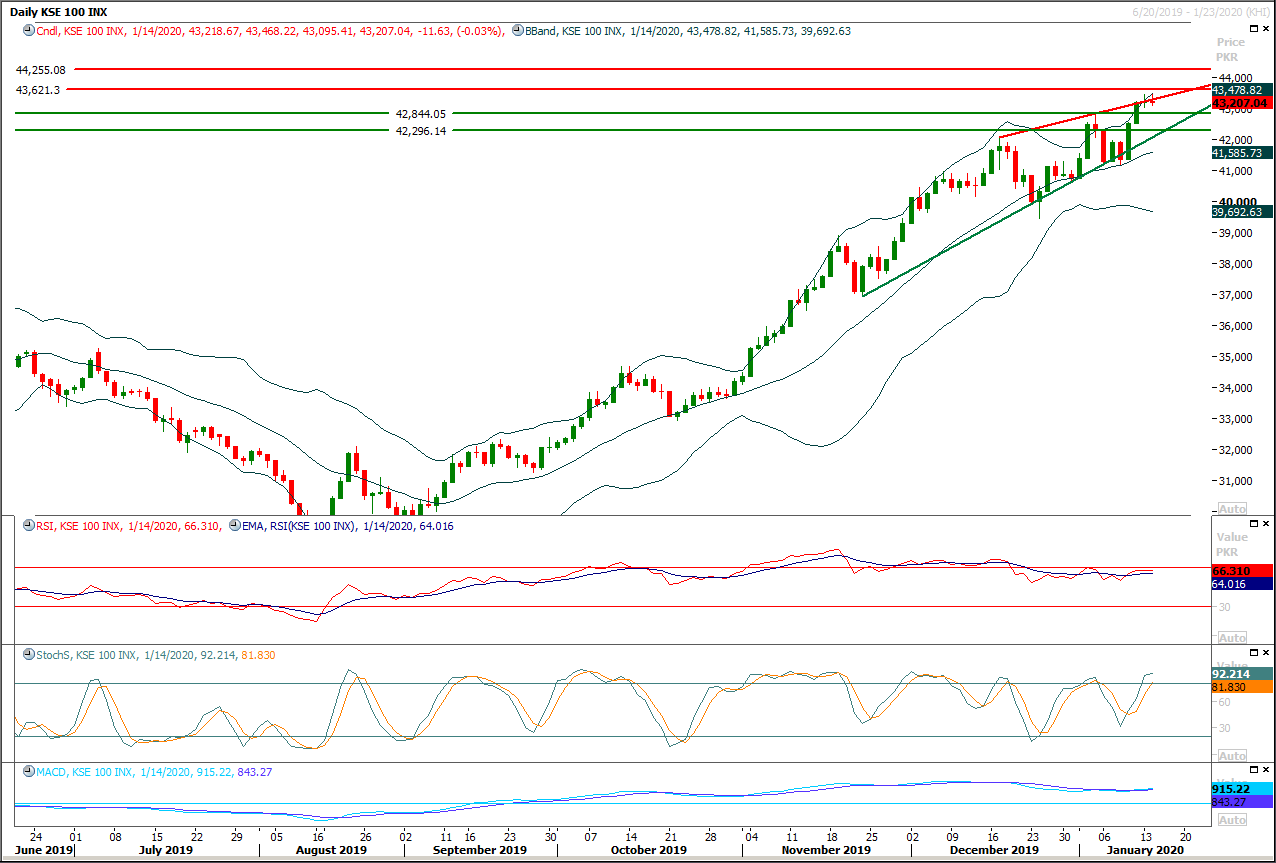The width and height of the screenshot is (1276, 863).
Task: Maximize the price chart panel
Action: (1255, 30)
